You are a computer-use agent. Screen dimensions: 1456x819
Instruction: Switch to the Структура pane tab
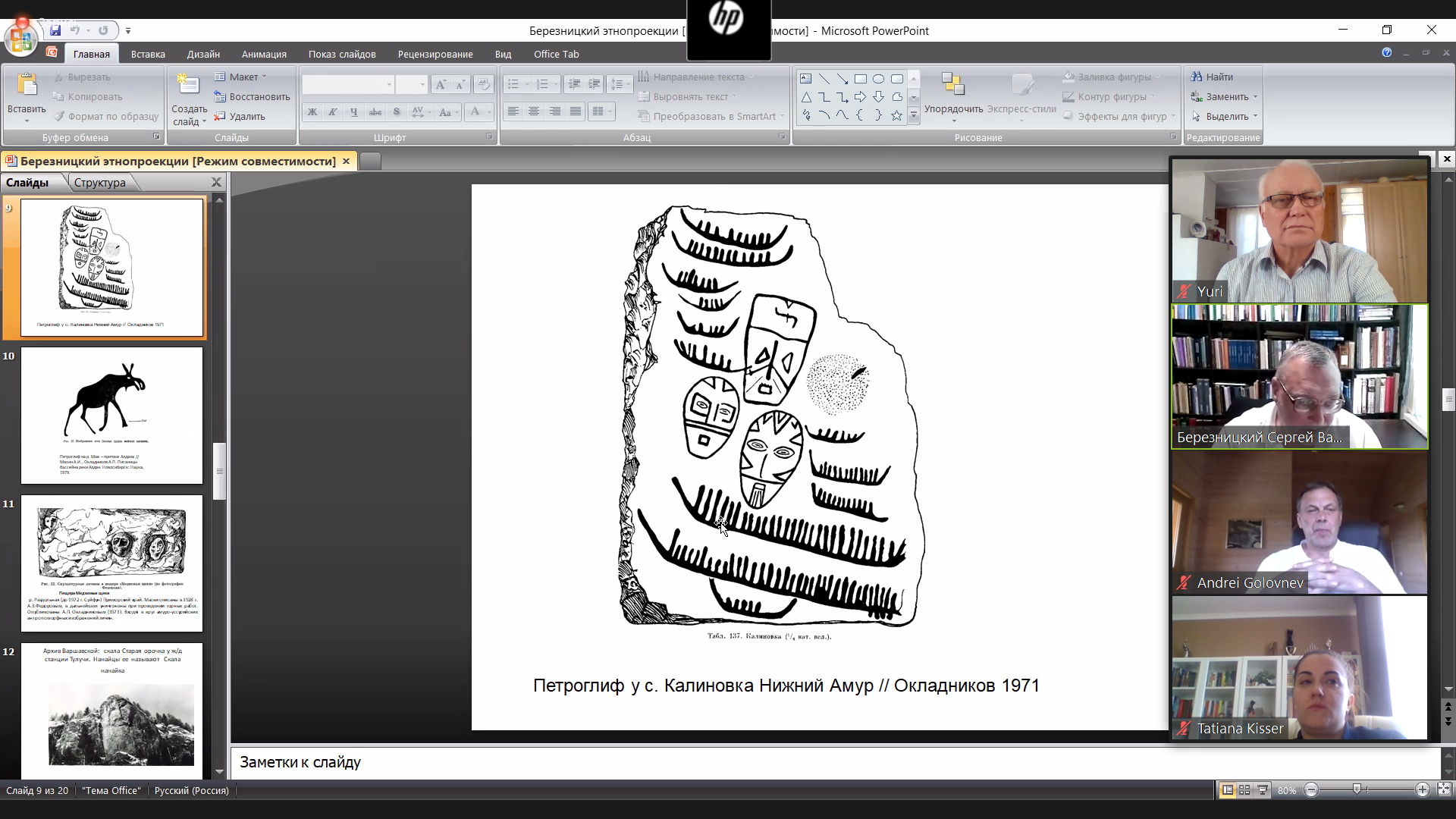coord(100,183)
